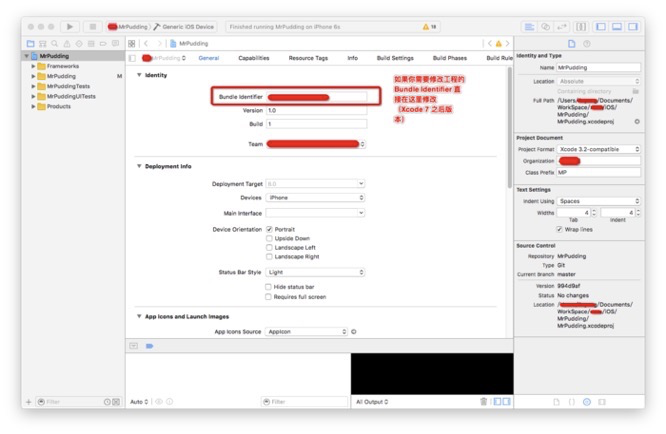666x434 pixels.
Task: Click the Version field
Action: coord(316,110)
